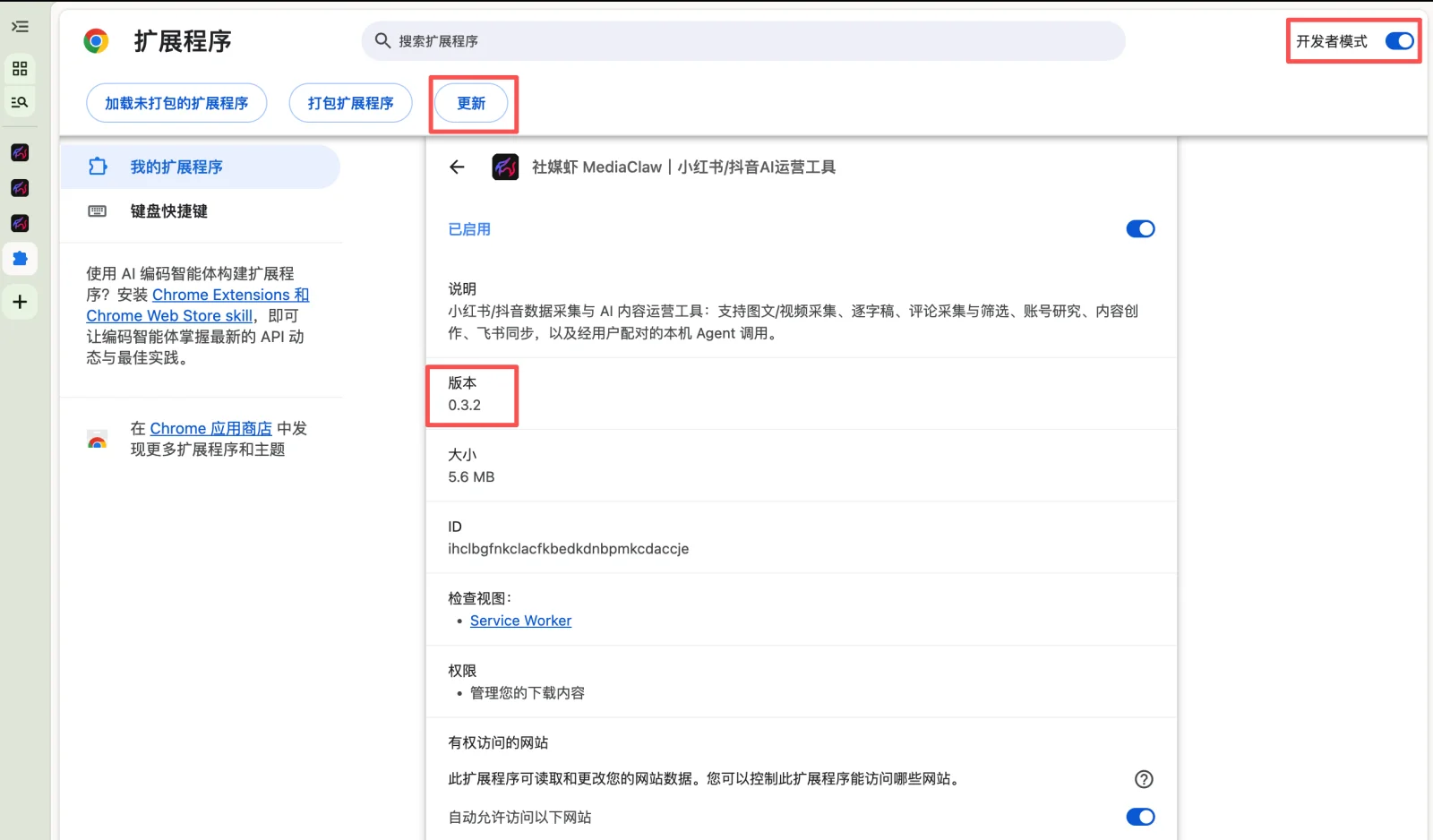Click the 加载未打包的扩展程序 button

(x=176, y=103)
